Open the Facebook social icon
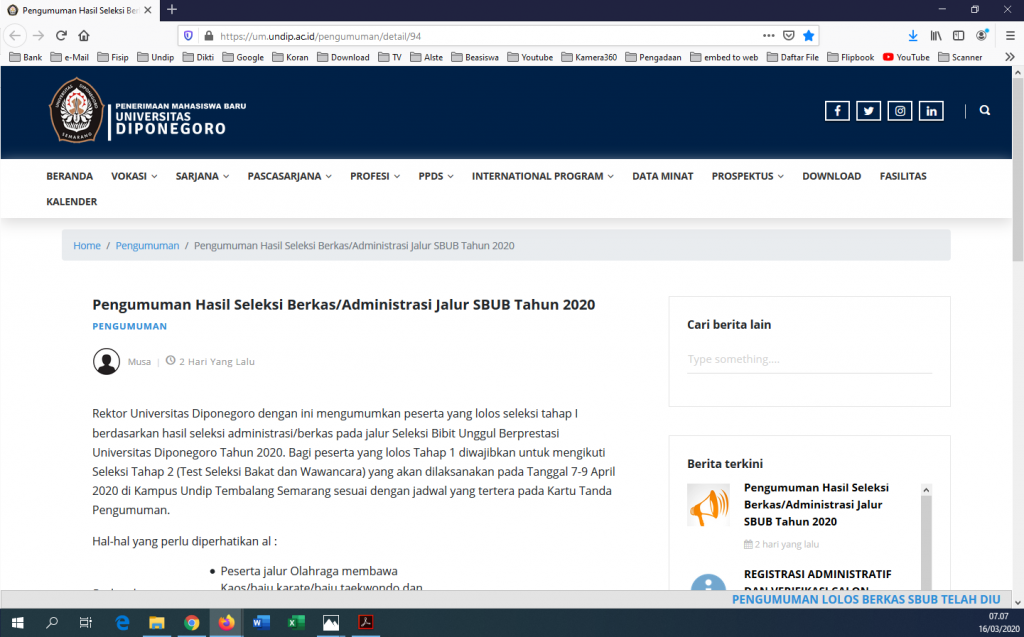Viewport: 1024px width, 637px height. pos(837,111)
